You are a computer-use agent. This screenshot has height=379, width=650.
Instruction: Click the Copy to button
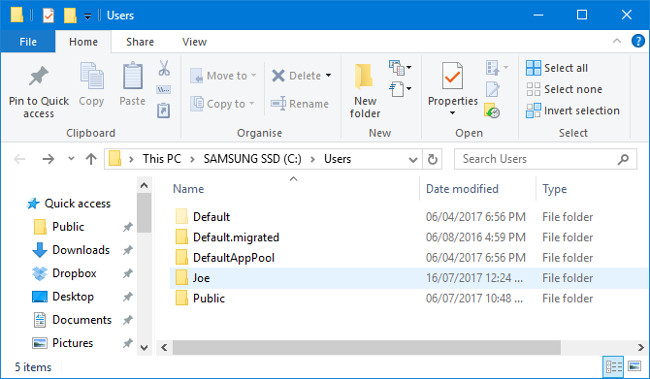pyautogui.click(x=222, y=103)
